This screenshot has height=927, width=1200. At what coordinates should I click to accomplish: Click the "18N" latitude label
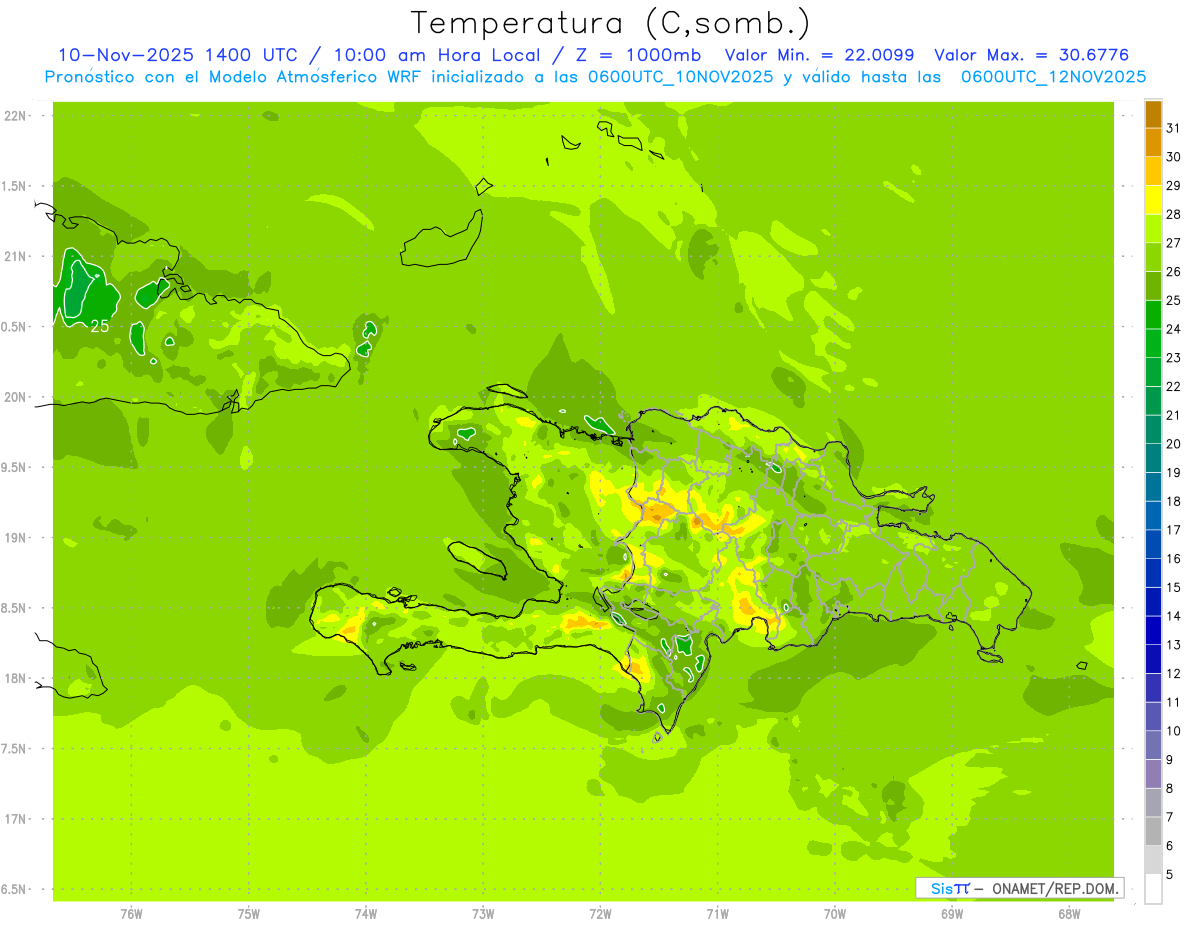(x=14, y=678)
